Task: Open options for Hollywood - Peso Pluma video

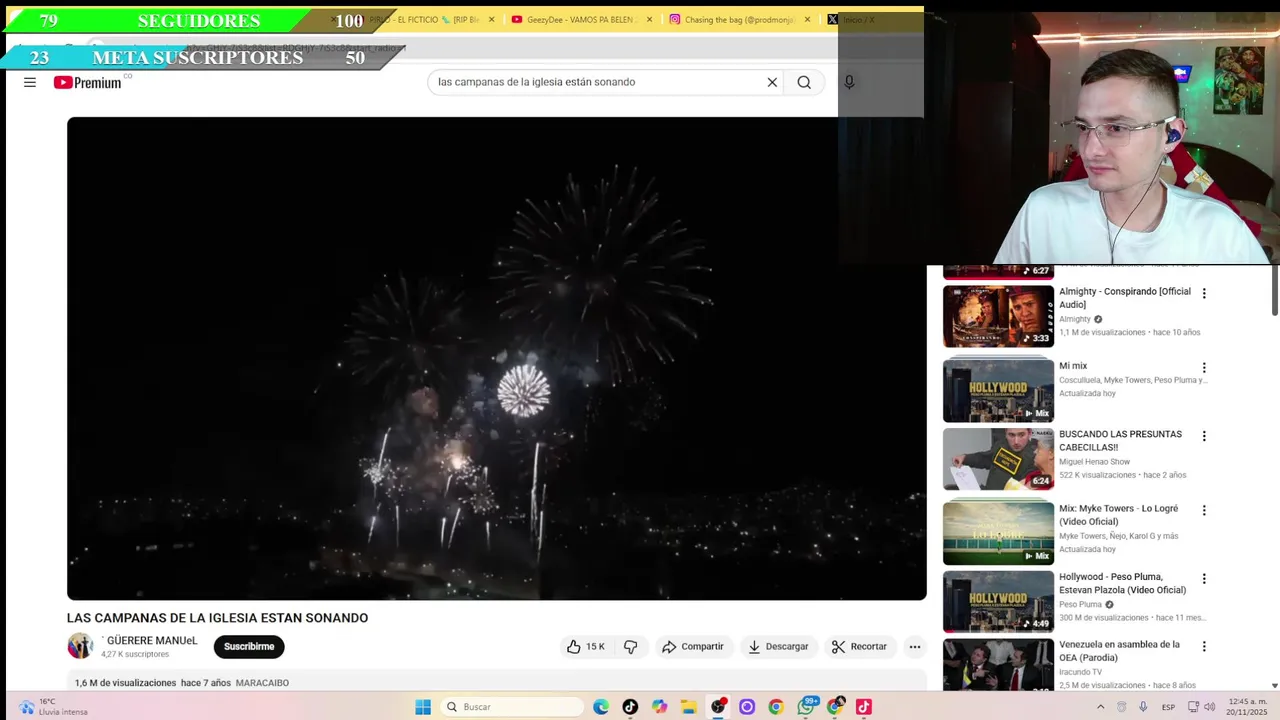Action: coord(1204,578)
